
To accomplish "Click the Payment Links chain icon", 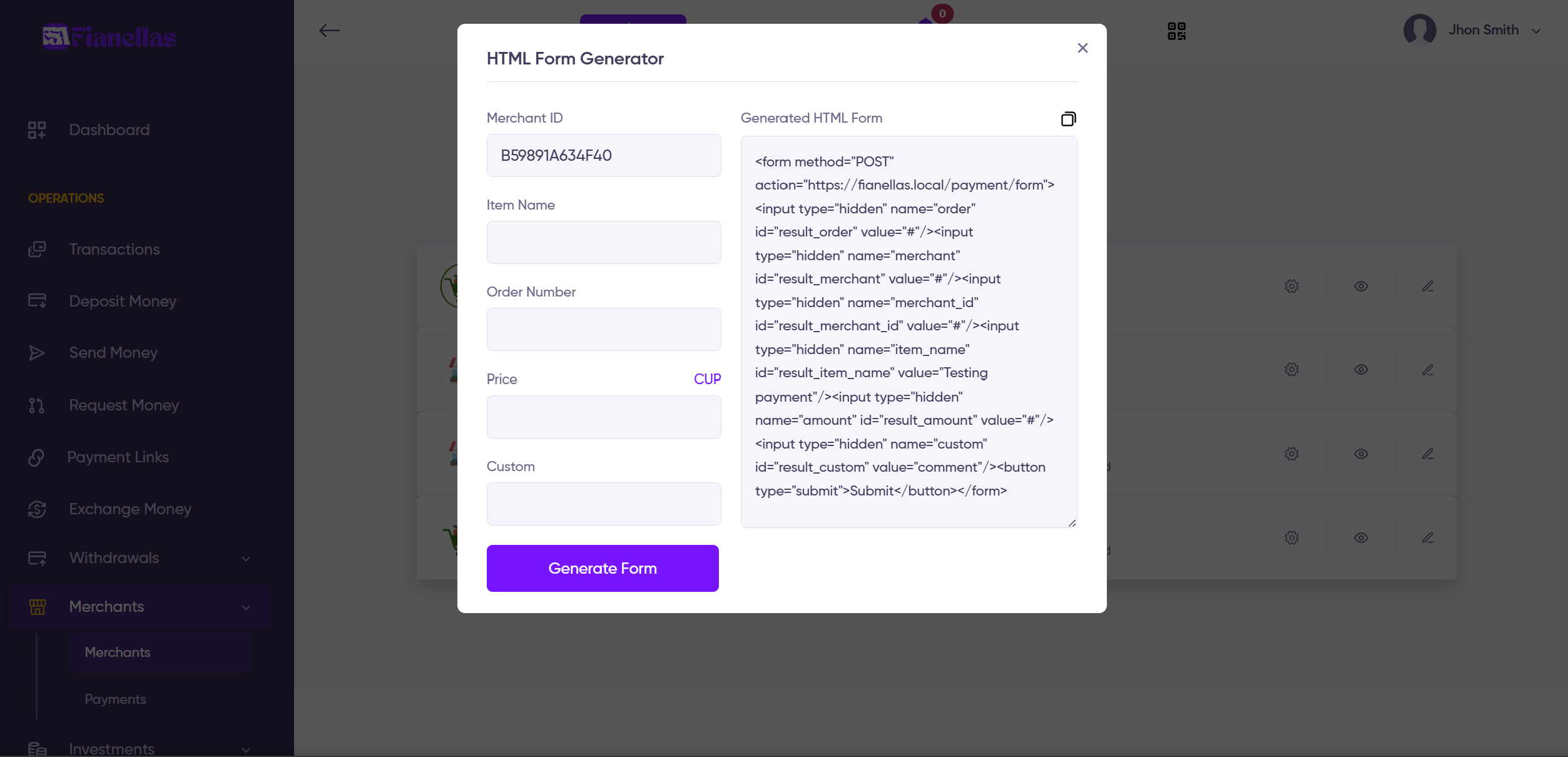I will [x=36, y=457].
